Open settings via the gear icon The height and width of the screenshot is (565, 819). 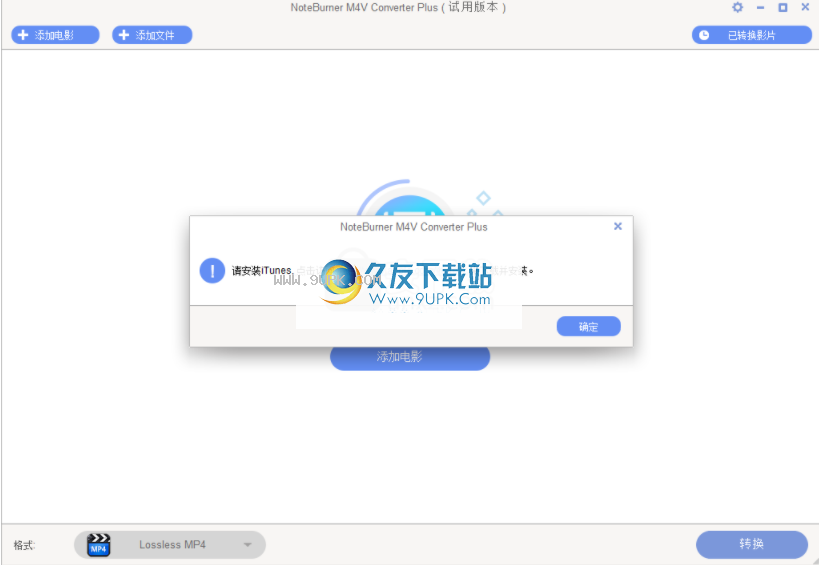click(737, 7)
